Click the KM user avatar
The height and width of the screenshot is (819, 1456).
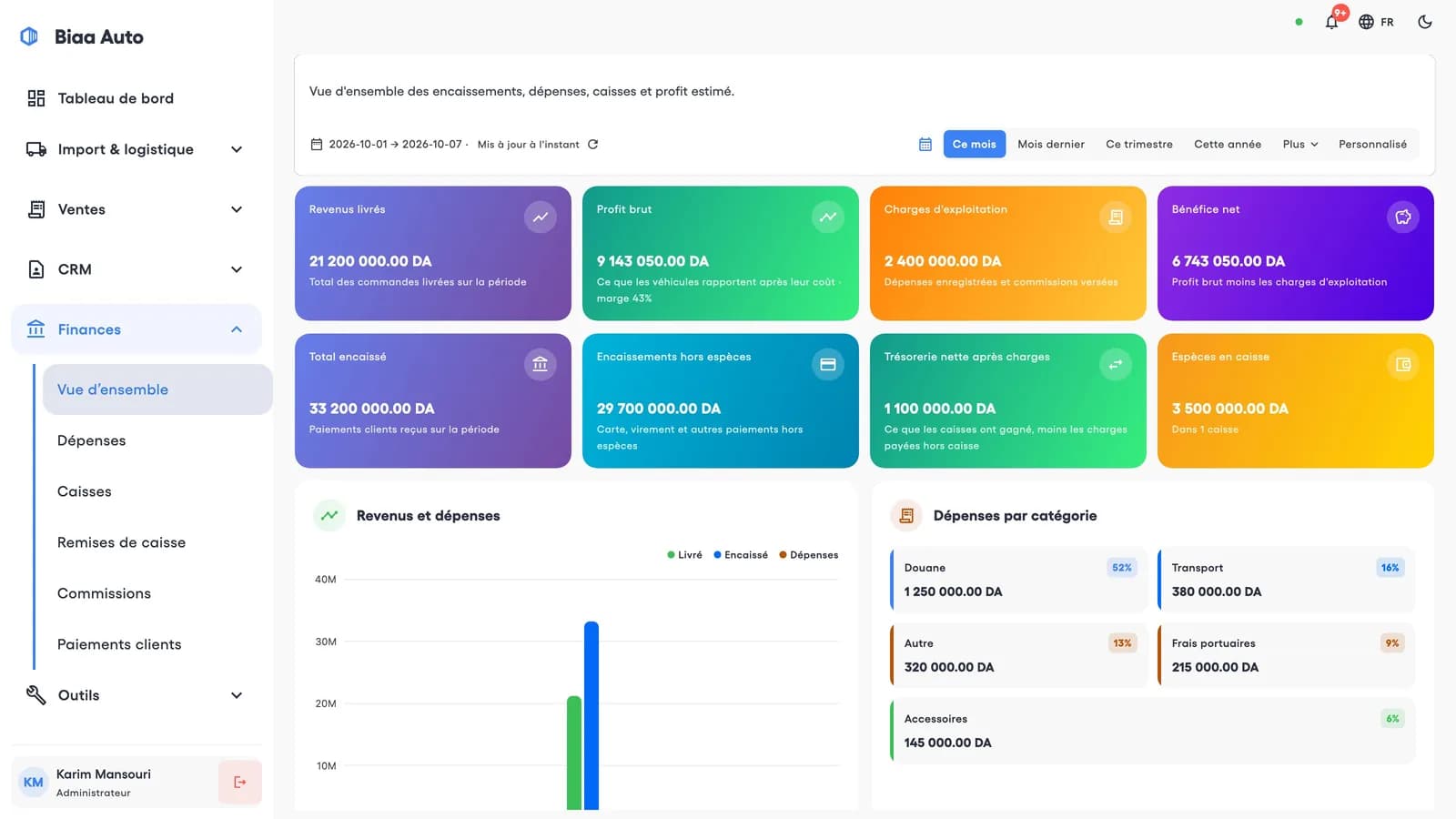pos(34,783)
